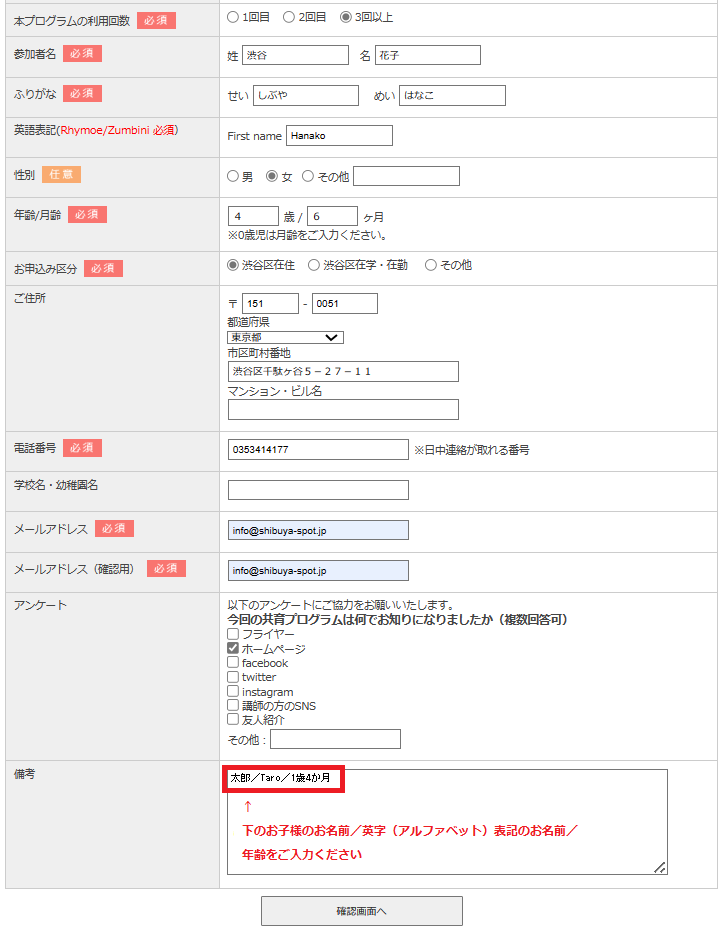Image resolution: width=724 pixels, height=939 pixels.
Task: Open the 都道府県 prefecture dropdown
Action: point(286,338)
